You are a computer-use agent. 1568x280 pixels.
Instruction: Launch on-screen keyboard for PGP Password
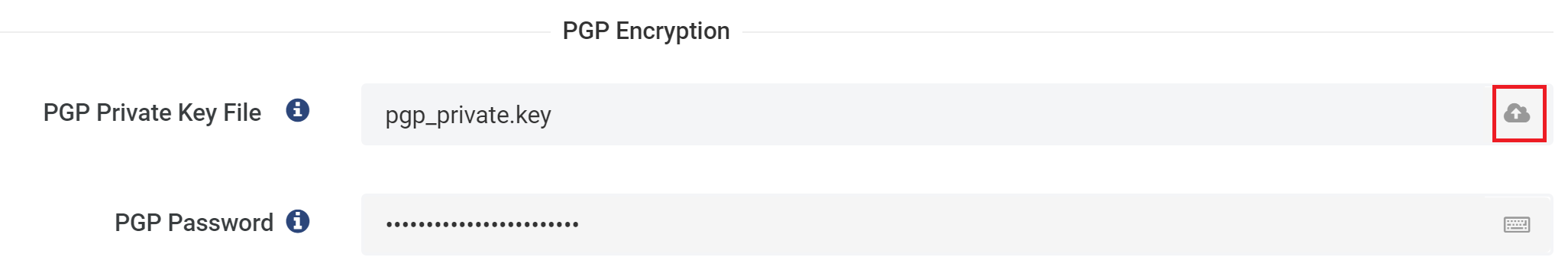click(1517, 224)
